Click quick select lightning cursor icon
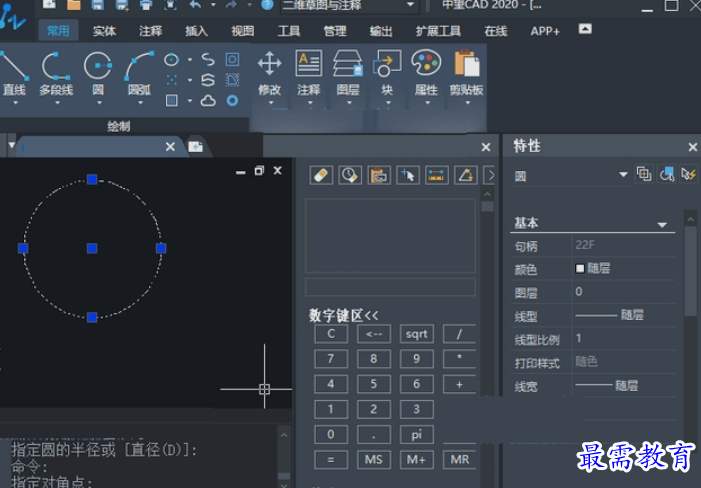This screenshot has width=701, height=488. pos(688,174)
